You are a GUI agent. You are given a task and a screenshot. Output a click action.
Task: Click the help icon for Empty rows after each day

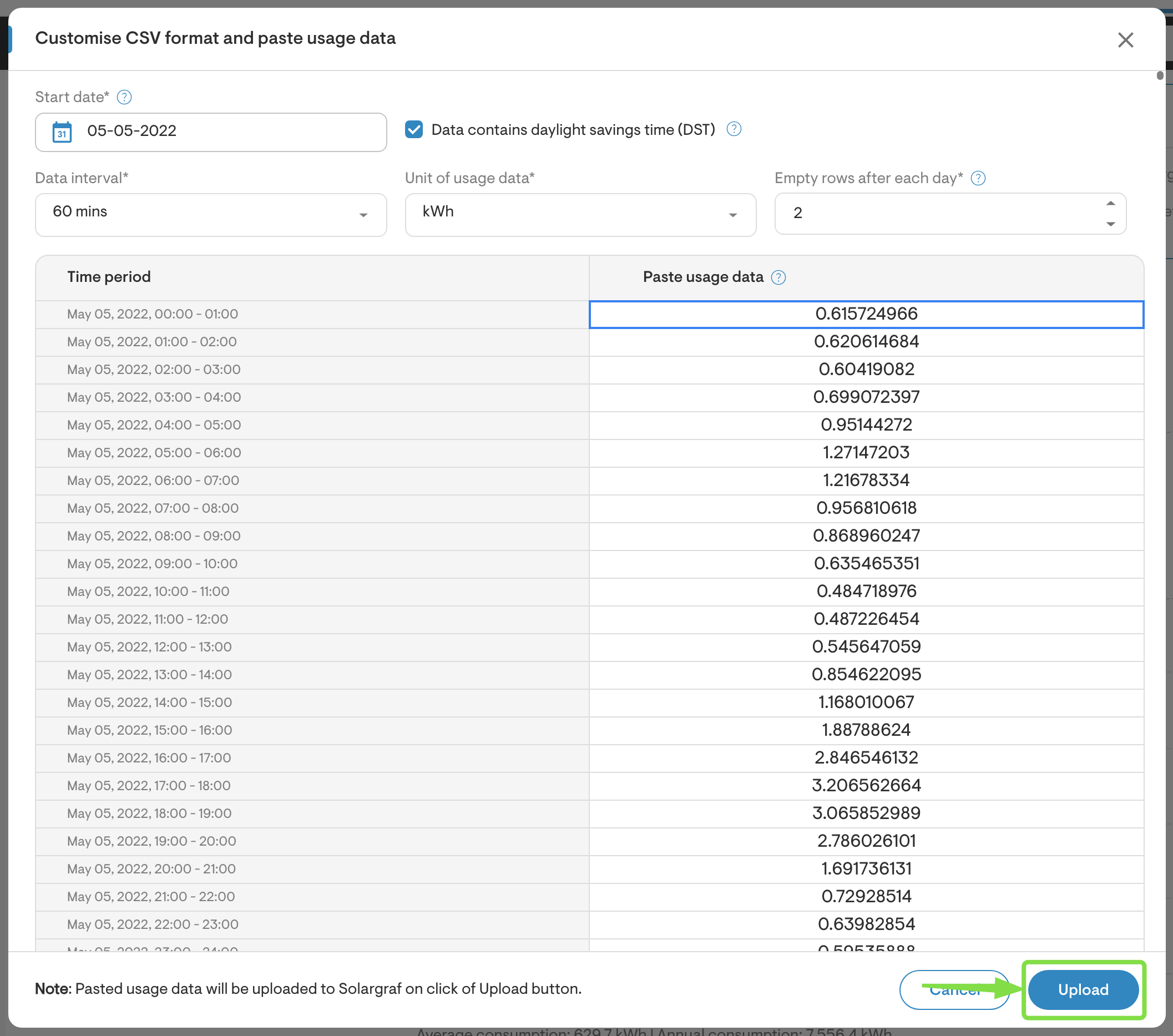coord(978,179)
